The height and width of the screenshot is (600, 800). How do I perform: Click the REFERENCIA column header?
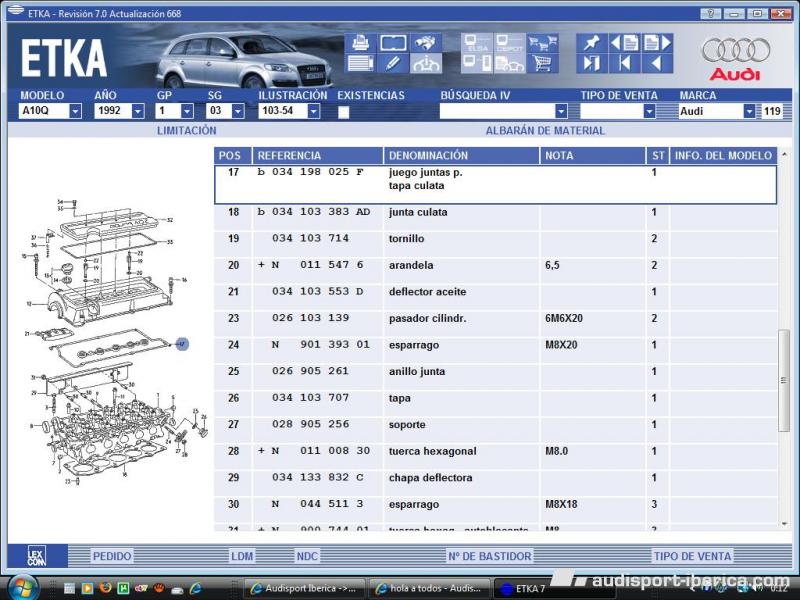pos(317,156)
